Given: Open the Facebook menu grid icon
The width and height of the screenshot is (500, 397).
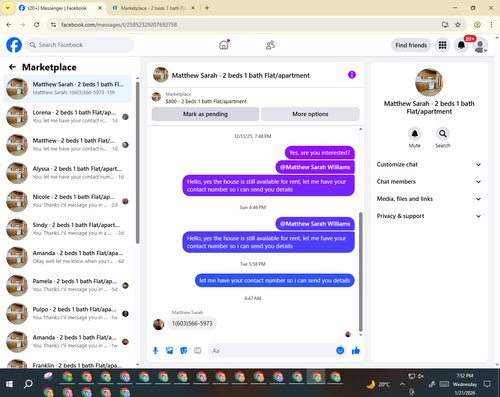Looking at the screenshot, I should point(442,45).
